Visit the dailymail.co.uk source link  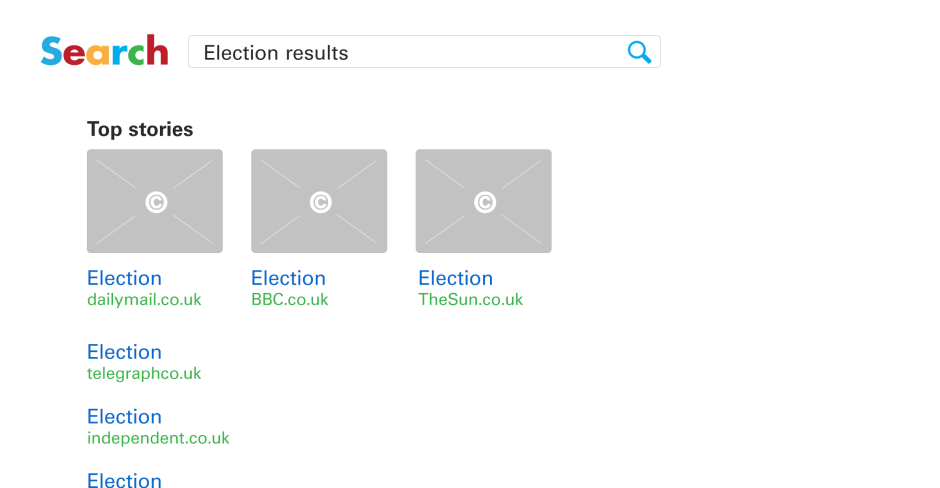144,300
